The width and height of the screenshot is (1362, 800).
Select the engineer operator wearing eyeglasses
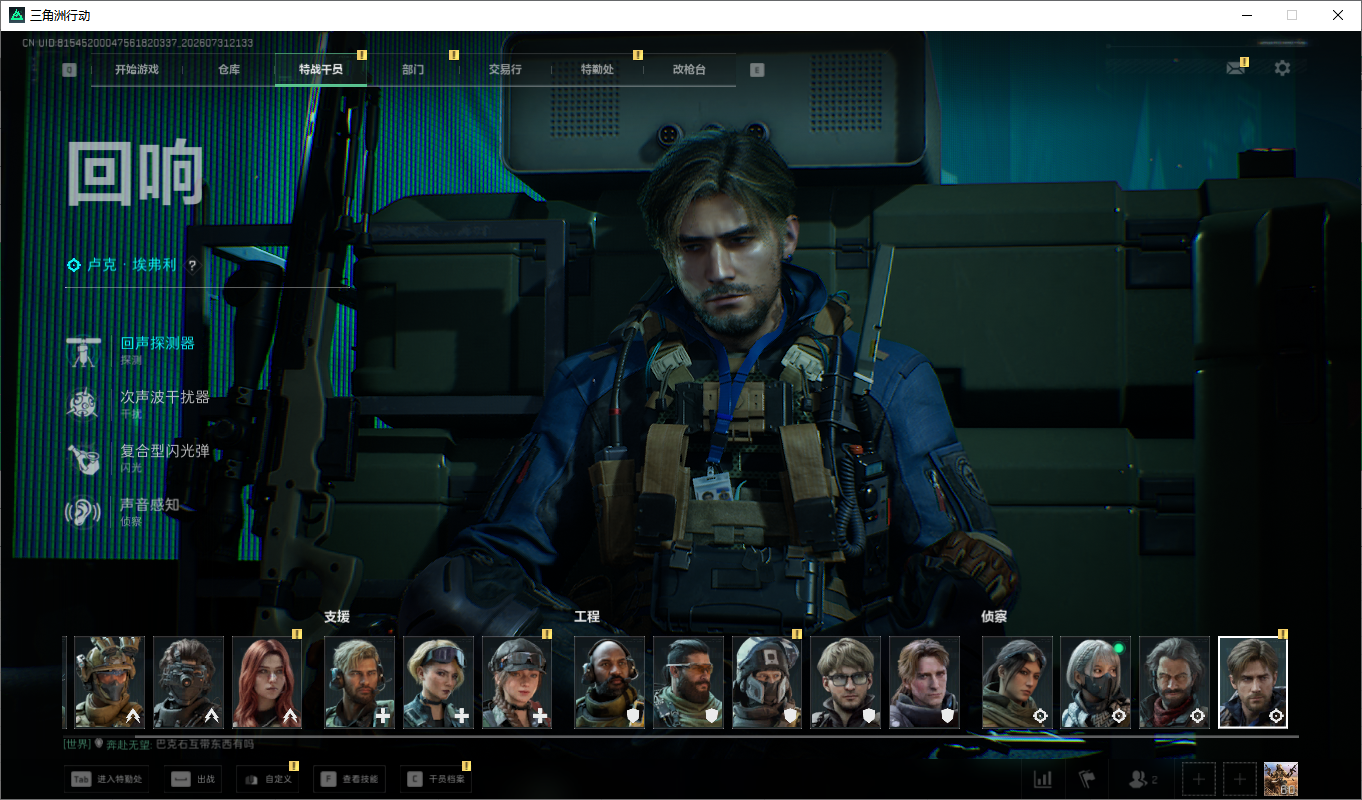point(847,682)
